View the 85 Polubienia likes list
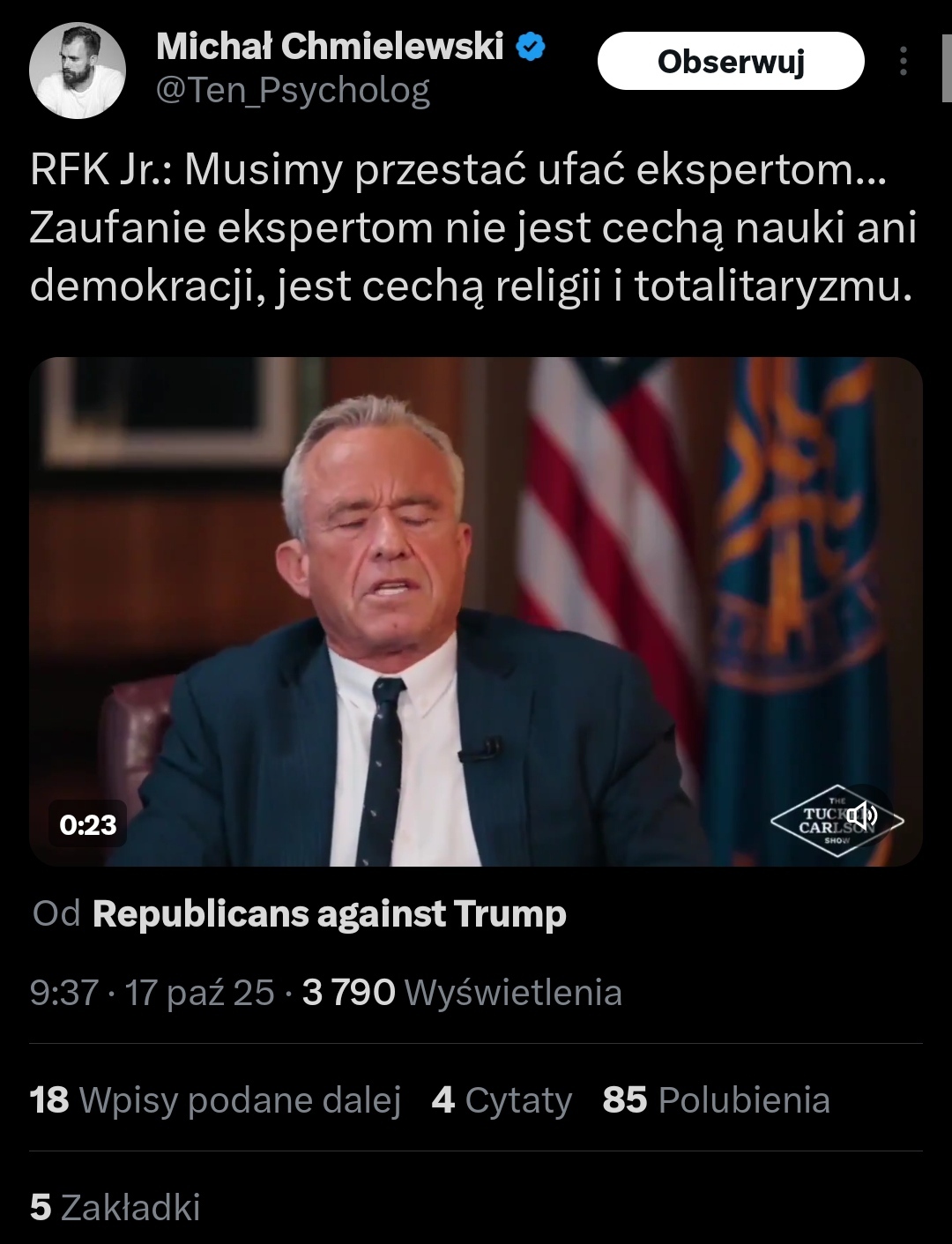The height and width of the screenshot is (1244, 952). [x=716, y=1099]
